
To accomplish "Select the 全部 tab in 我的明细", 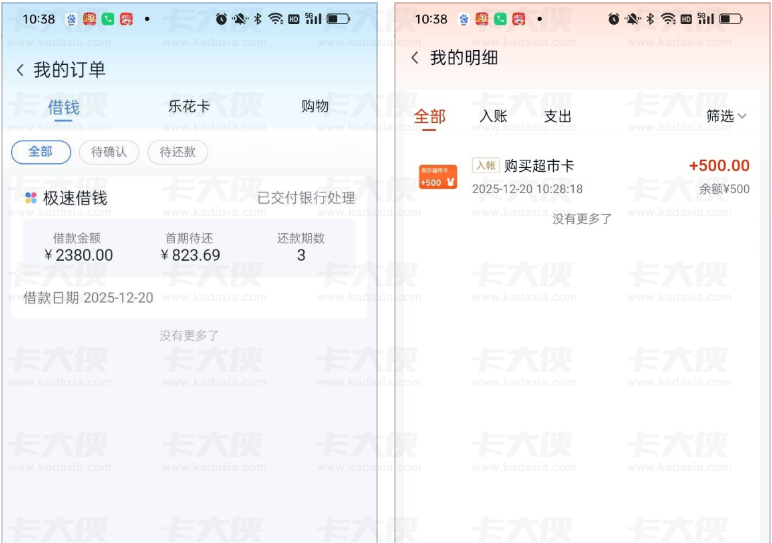I will [x=429, y=117].
